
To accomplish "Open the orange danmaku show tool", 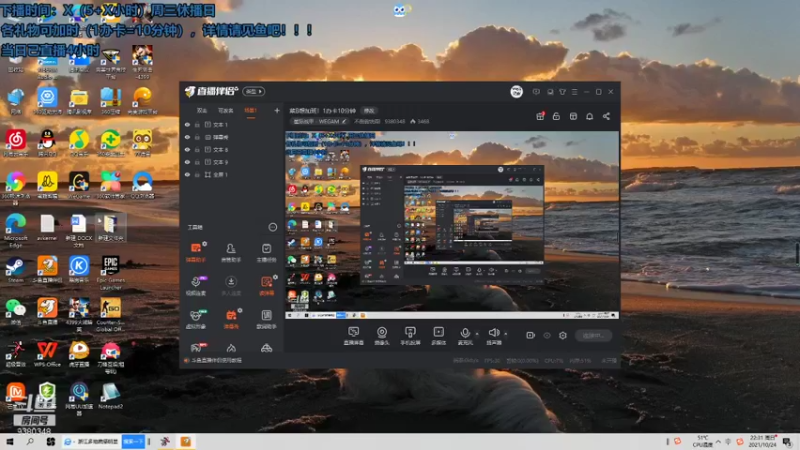I will point(231,319).
